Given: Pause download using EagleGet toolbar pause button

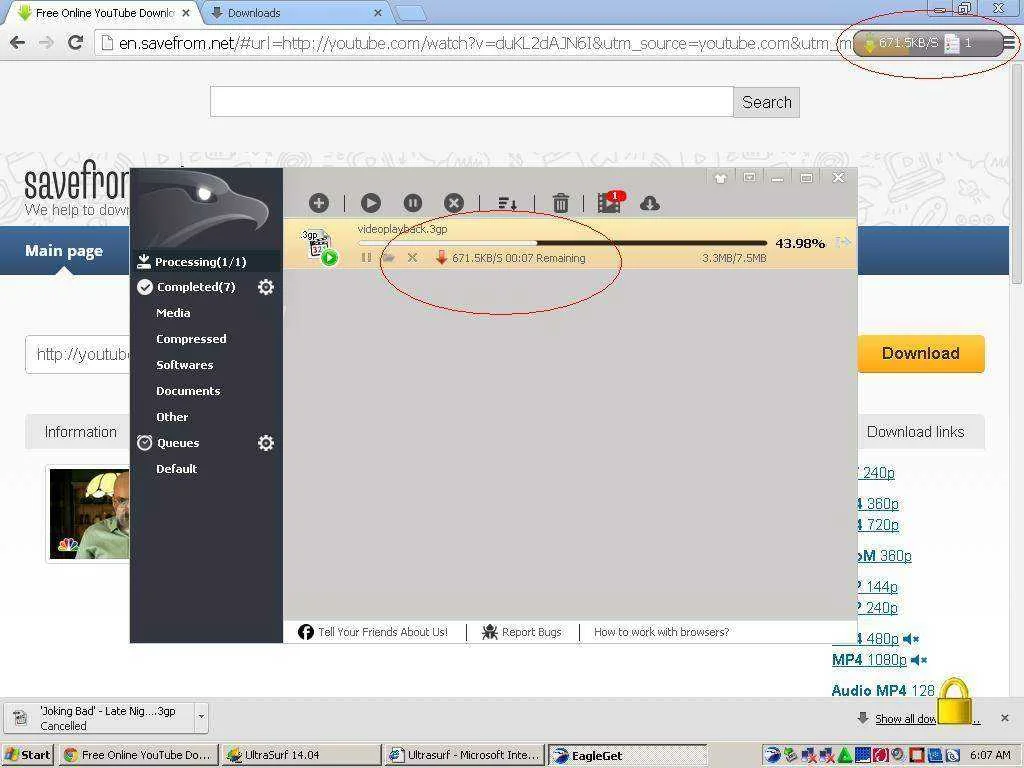Looking at the screenshot, I should coord(412,203).
